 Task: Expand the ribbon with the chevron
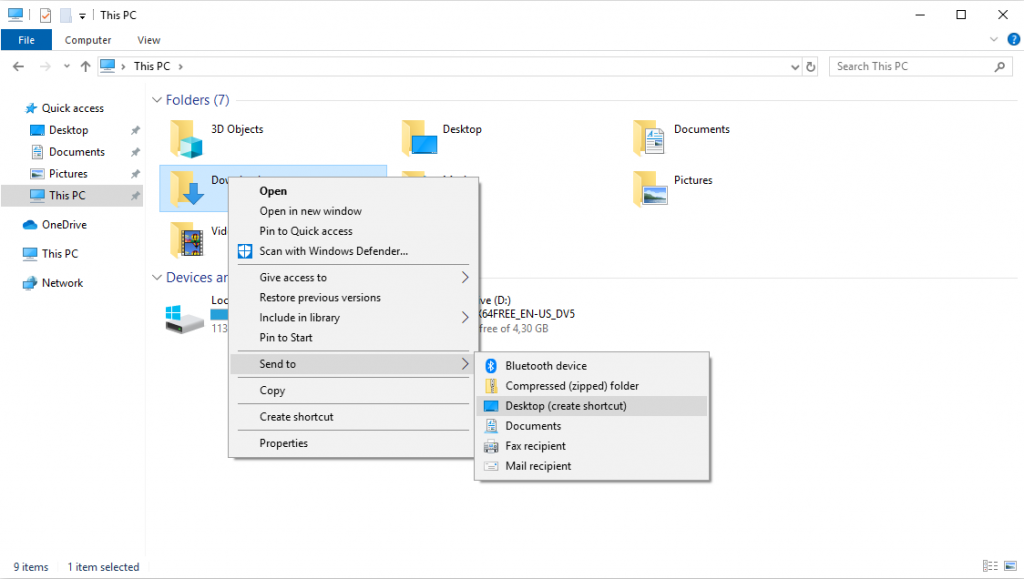pyautogui.click(x=994, y=40)
